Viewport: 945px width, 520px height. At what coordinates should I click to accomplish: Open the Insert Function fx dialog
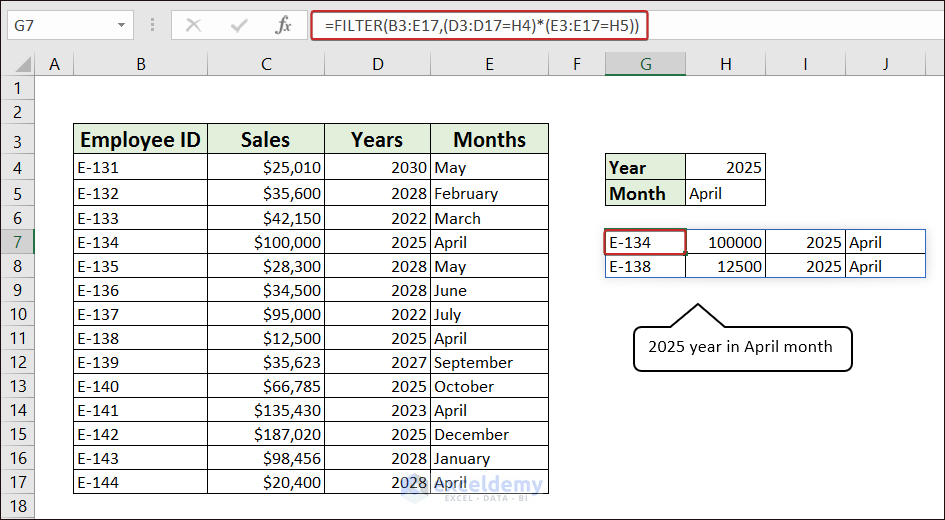pyautogui.click(x=283, y=25)
